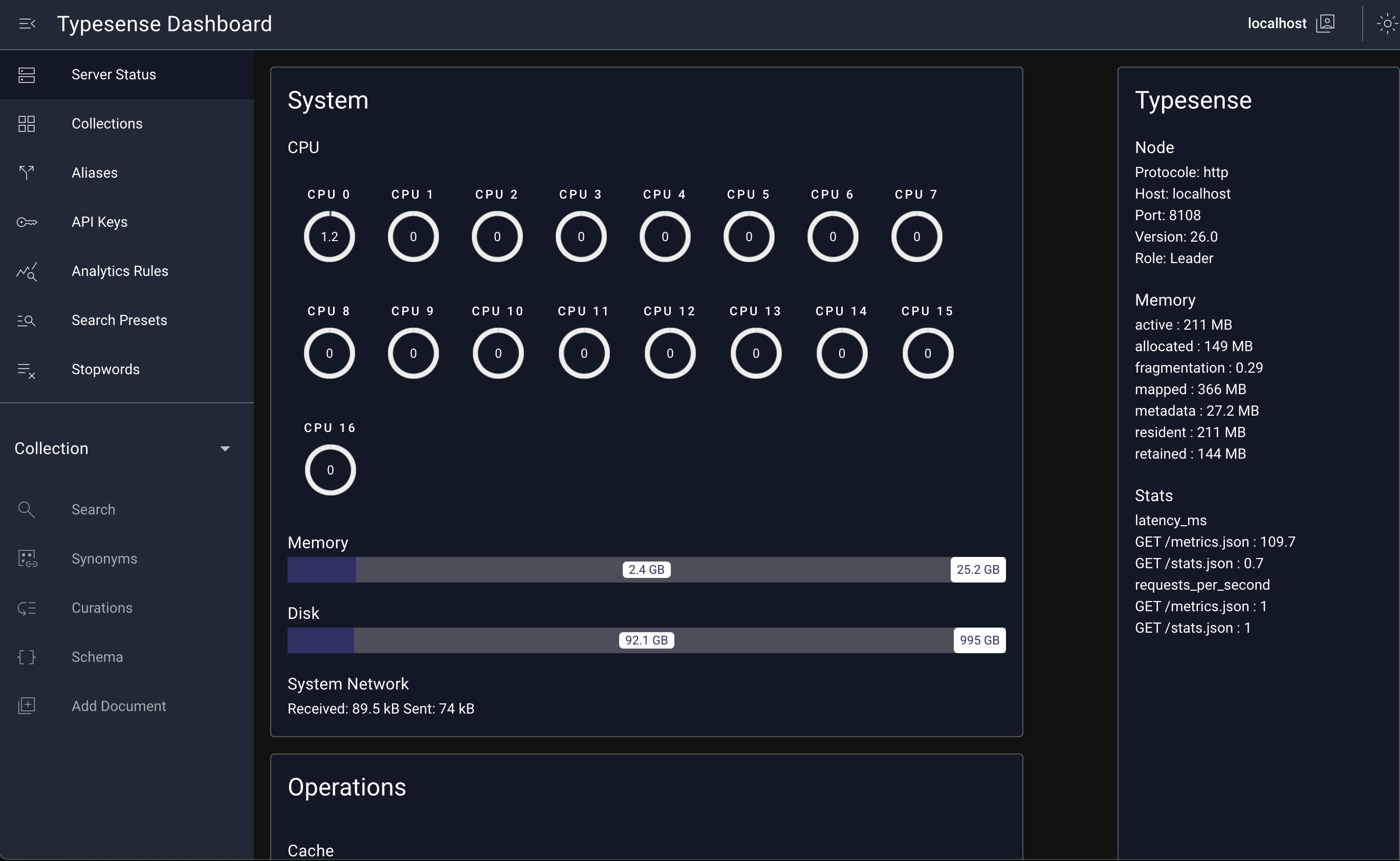Click the CPU 1 circular gauge
The height and width of the screenshot is (861, 1400).
[413, 236]
